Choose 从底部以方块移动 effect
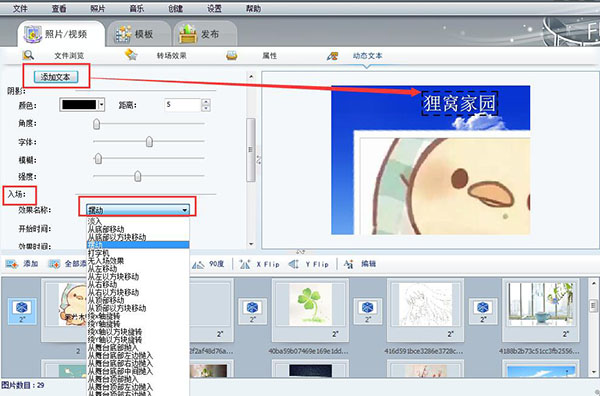The image size is (600, 396). (138, 237)
